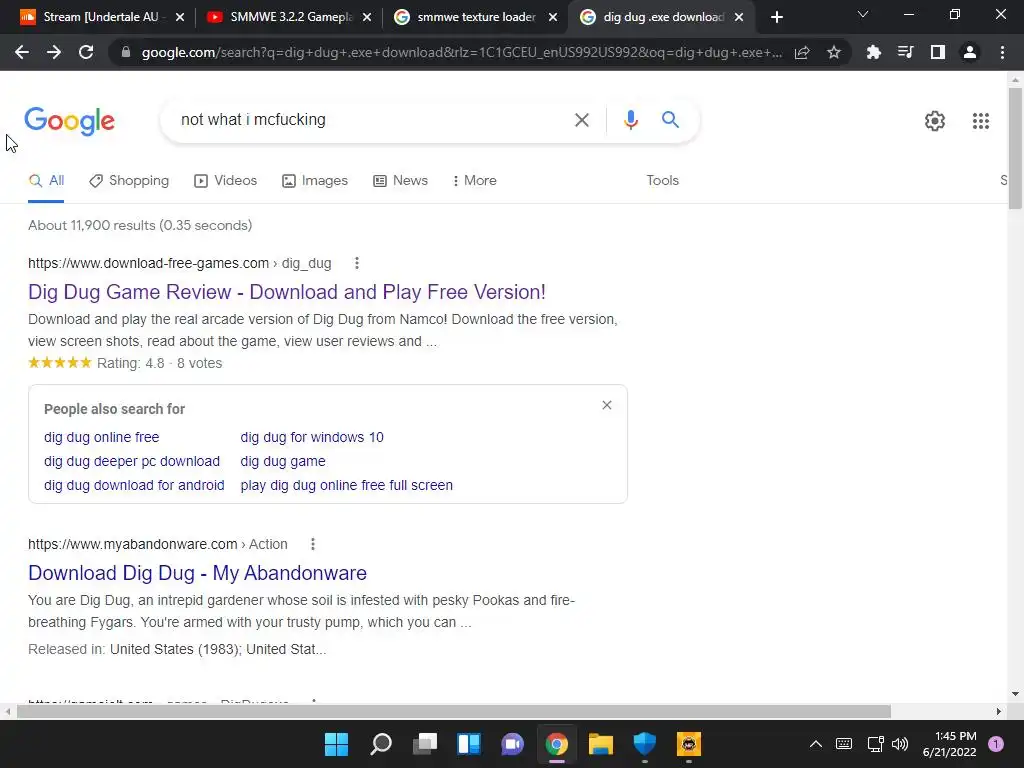This screenshot has width=1024, height=768.
Task: Open options for download-free-games result
Action: 357,263
